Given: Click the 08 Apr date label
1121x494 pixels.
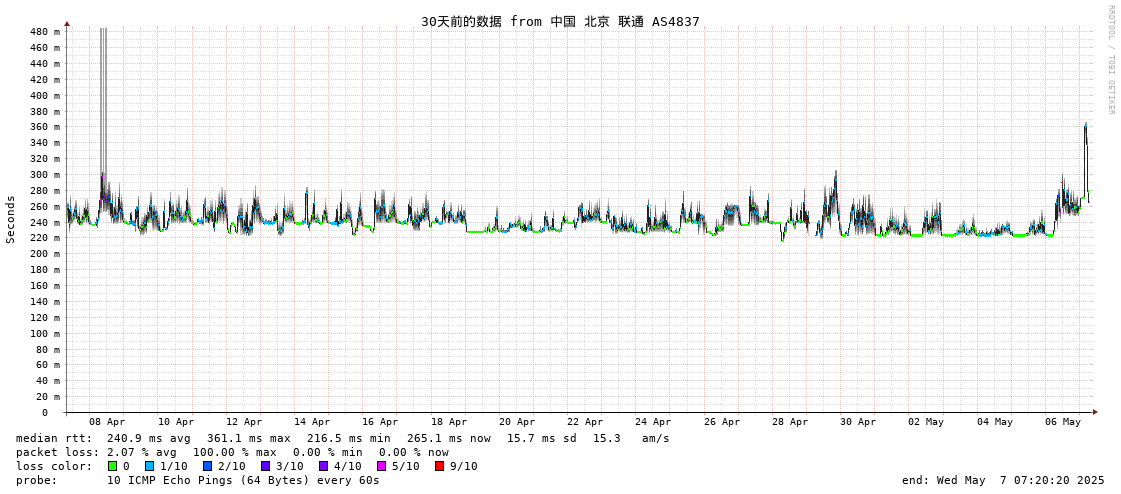Looking at the screenshot, I should pyautogui.click(x=107, y=423).
